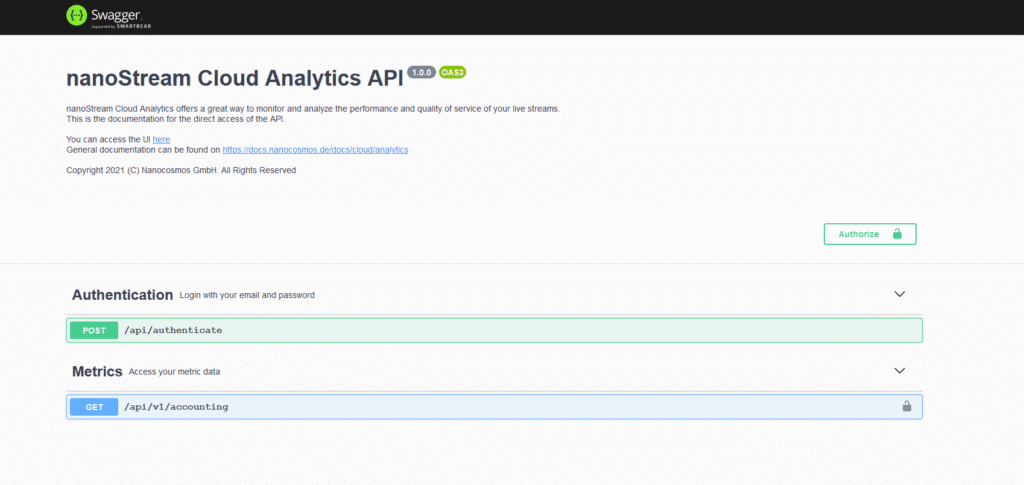
Task: Open the docs.nanocosmos.de documentation link
Action: coord(315,149)
